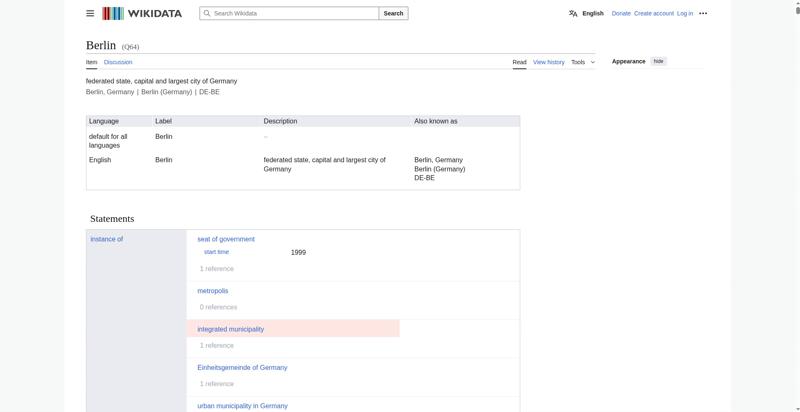Open the Einheitsgemeinde of Germany link

click(242, 368)
